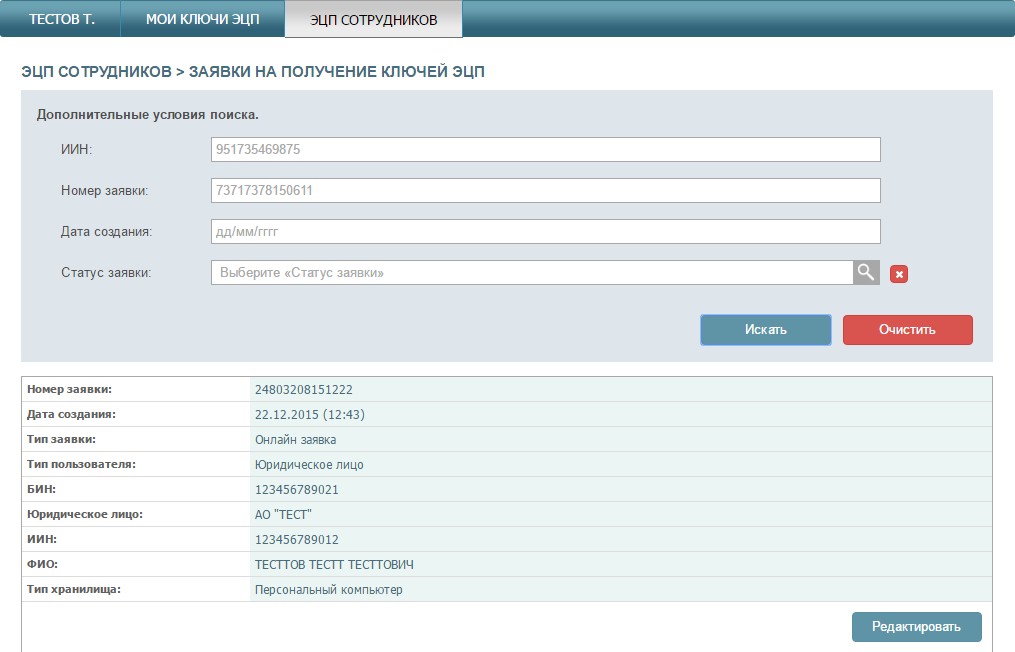Switch to the МОИ КЛЮЧИ ЭЦП tab

[x=203, y=20]
